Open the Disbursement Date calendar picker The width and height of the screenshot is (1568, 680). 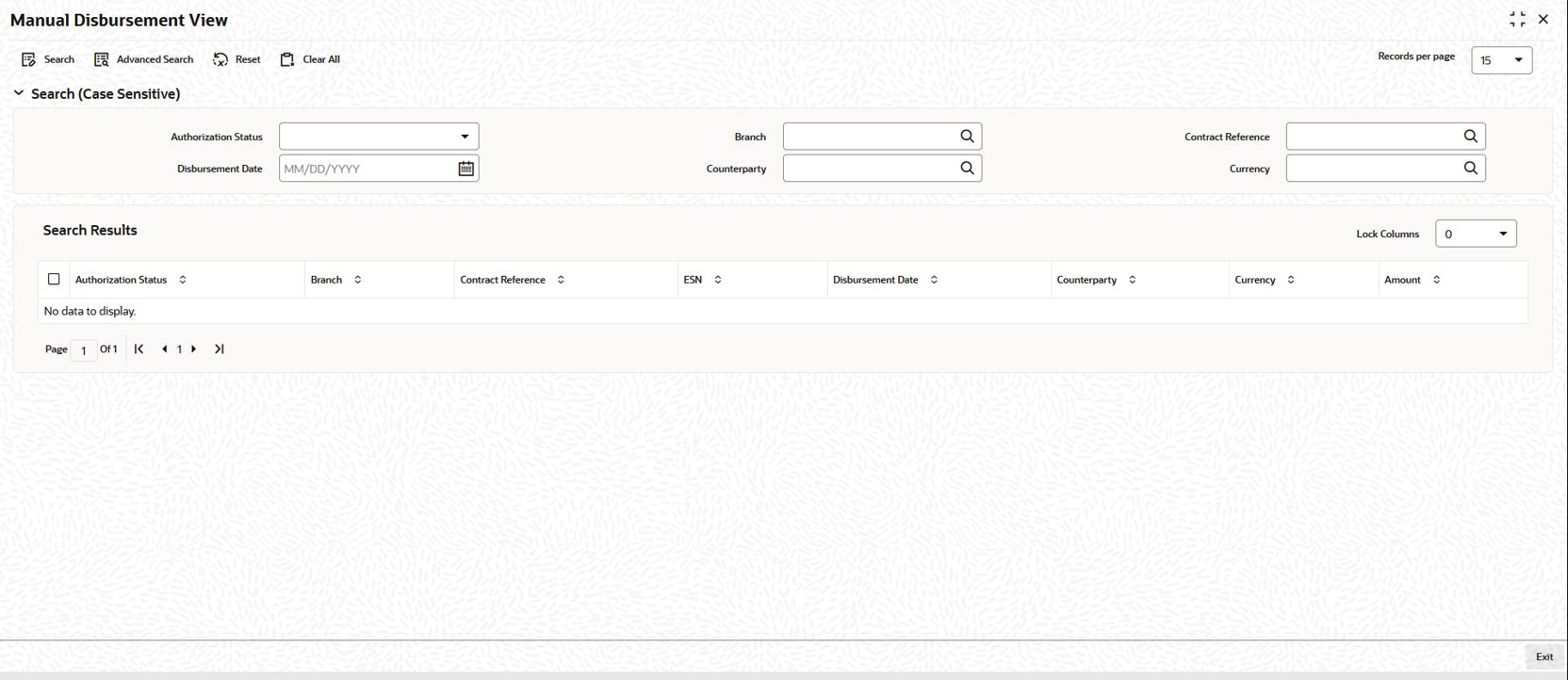[x=465, y=169]
